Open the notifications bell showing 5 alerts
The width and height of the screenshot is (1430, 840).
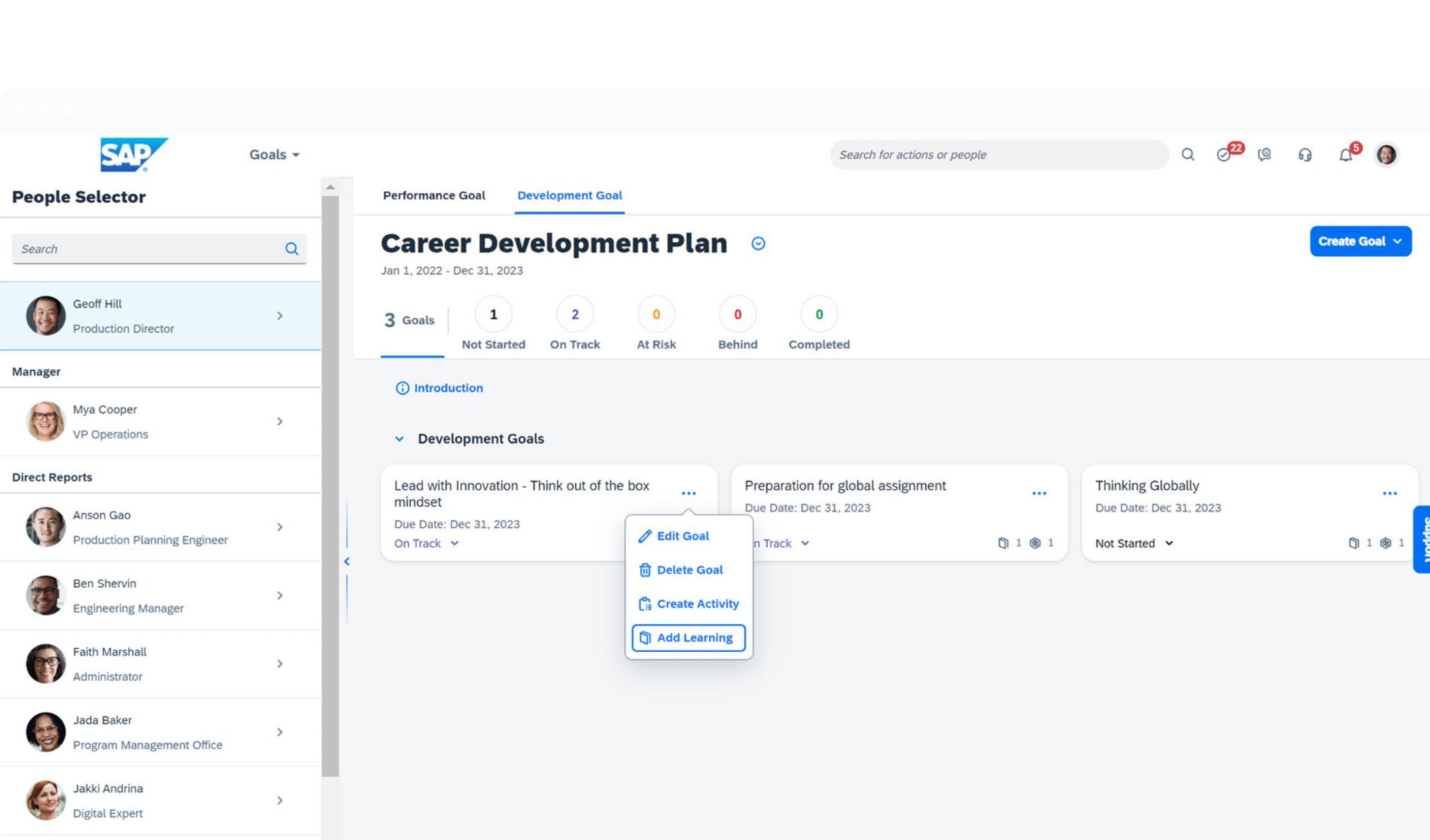point(1346,154)
